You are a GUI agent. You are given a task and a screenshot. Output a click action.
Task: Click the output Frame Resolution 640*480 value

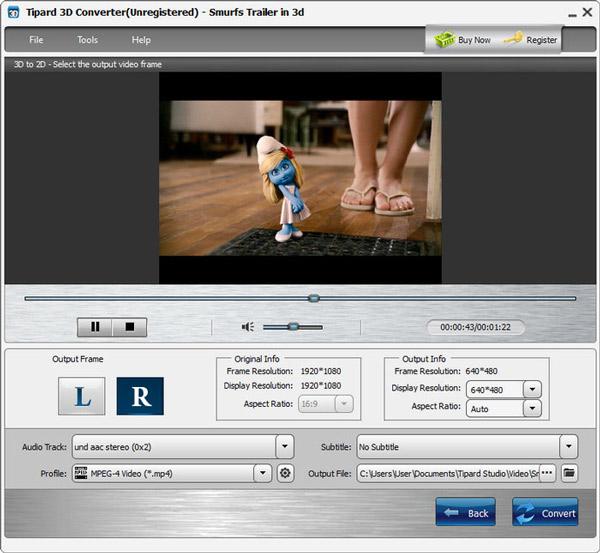pyautogui.click(x=481, y=371)
